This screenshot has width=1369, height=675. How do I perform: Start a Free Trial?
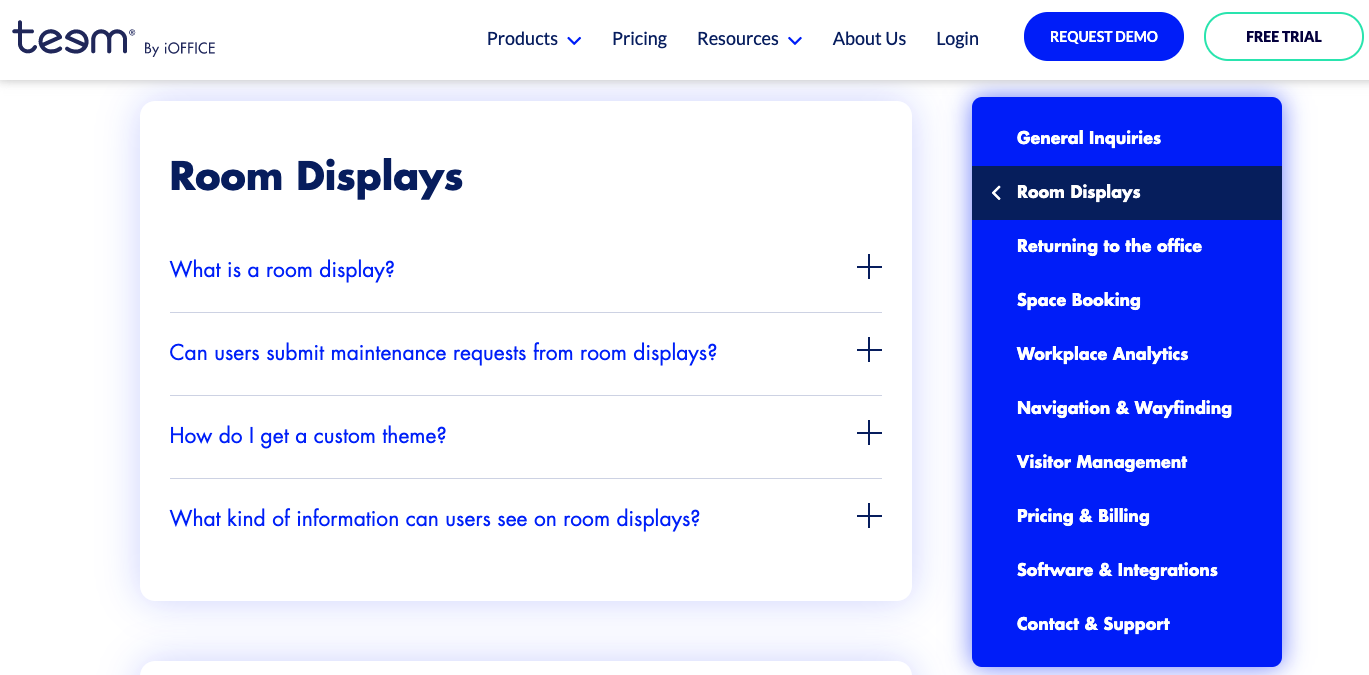click(x=1283, y=37)
